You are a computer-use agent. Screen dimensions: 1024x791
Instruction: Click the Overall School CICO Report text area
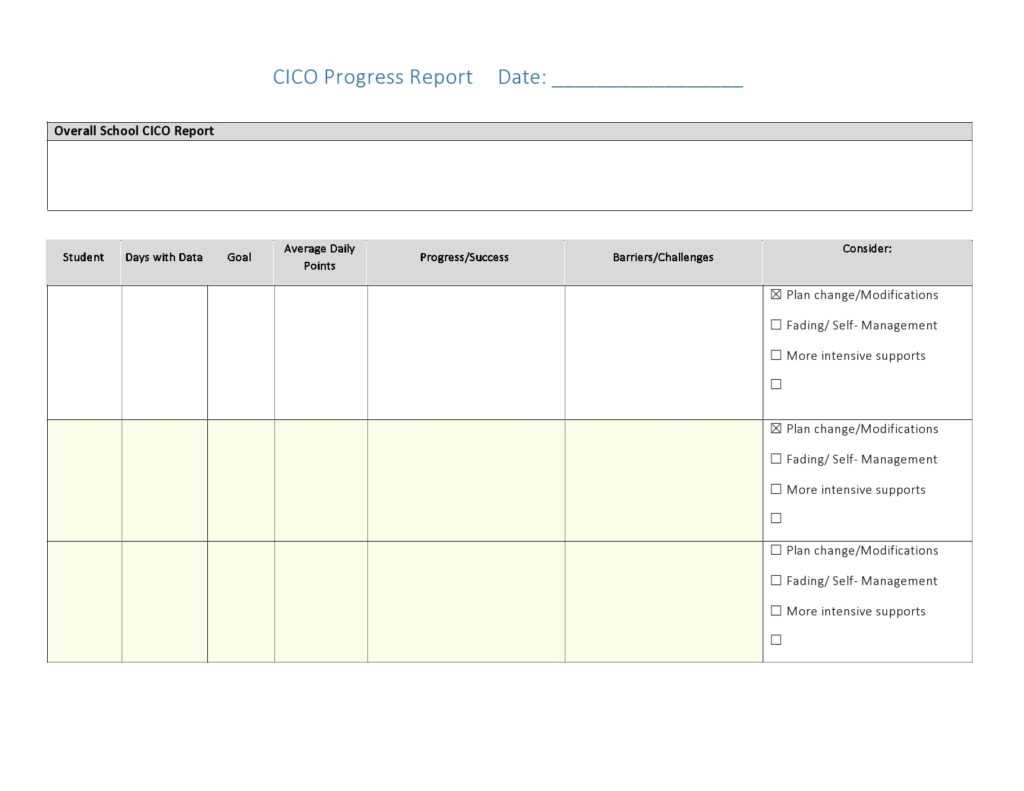509,173
